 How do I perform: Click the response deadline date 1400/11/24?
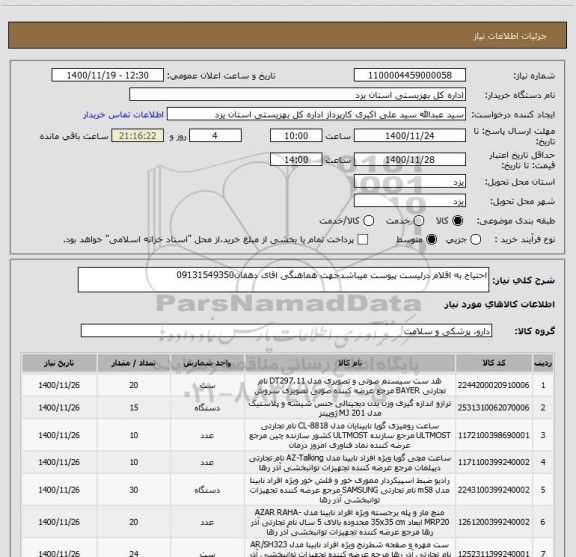tap(410, 136)
